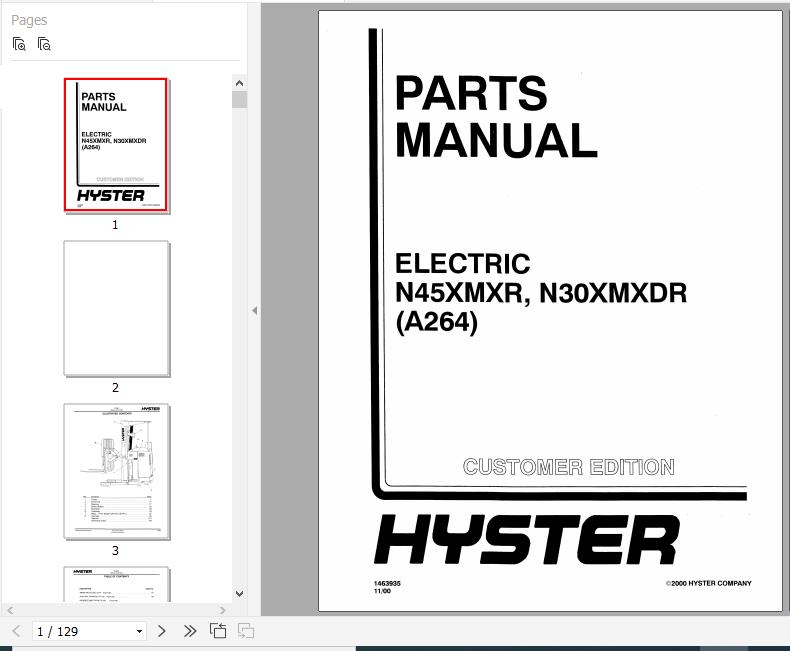Click the part number 1463935 text
The height and width of the screenshot is (651, 790).
387,583
